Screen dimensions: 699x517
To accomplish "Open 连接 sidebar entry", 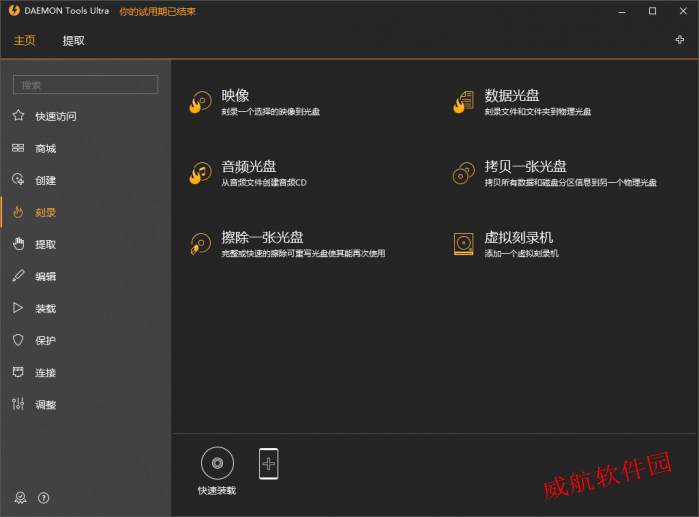I will point(45,373).
